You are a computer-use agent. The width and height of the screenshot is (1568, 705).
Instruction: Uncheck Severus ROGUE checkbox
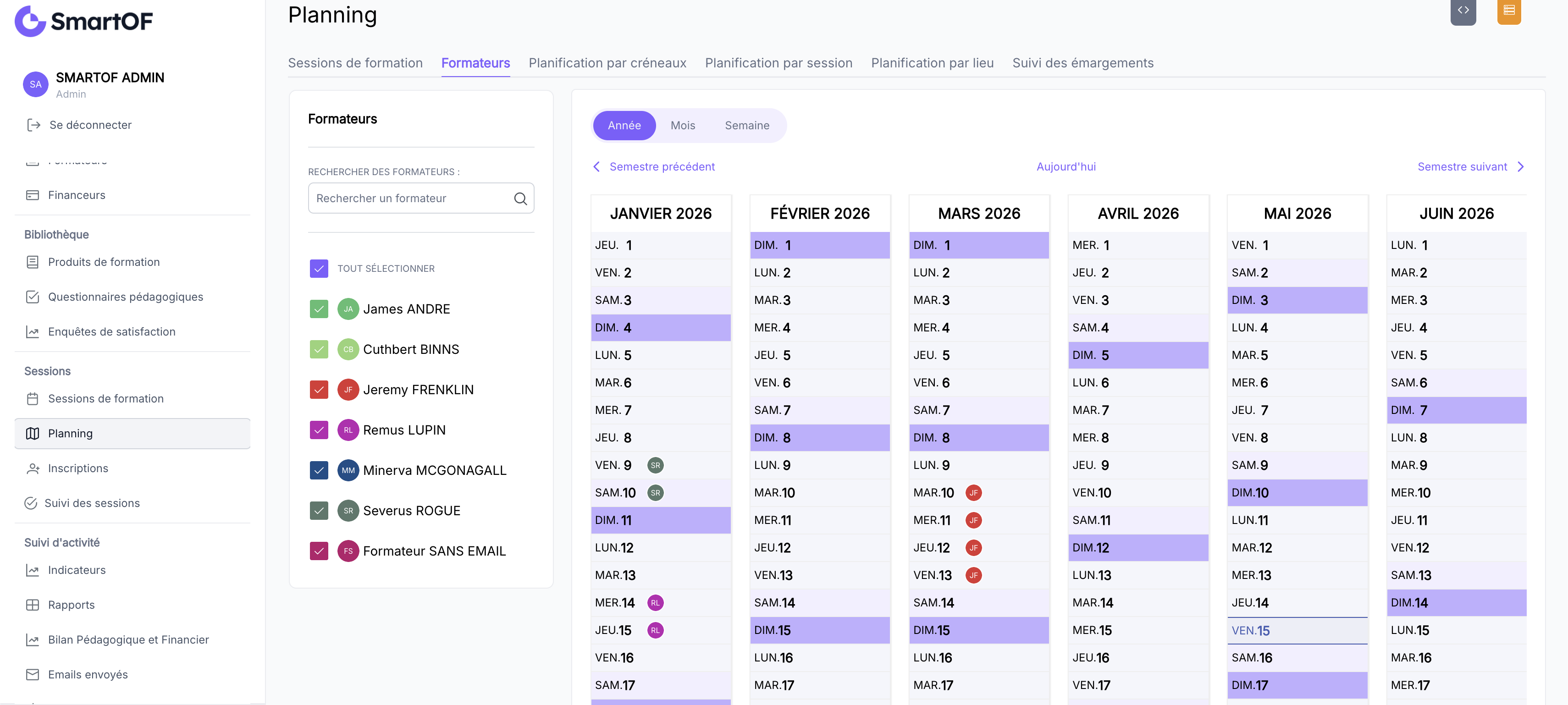click(319, 511)
